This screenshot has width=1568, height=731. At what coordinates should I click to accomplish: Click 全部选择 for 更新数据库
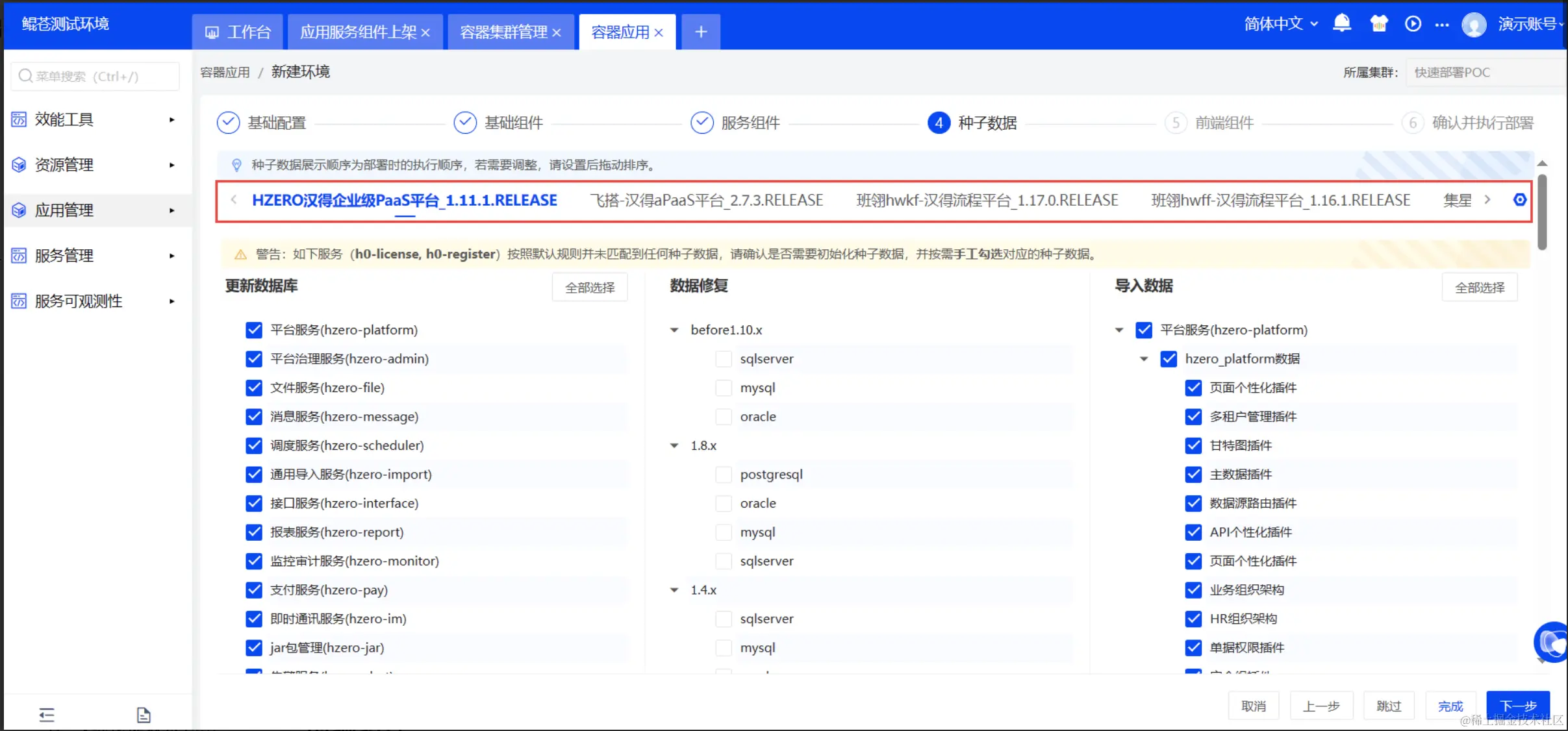coord(589,287)
